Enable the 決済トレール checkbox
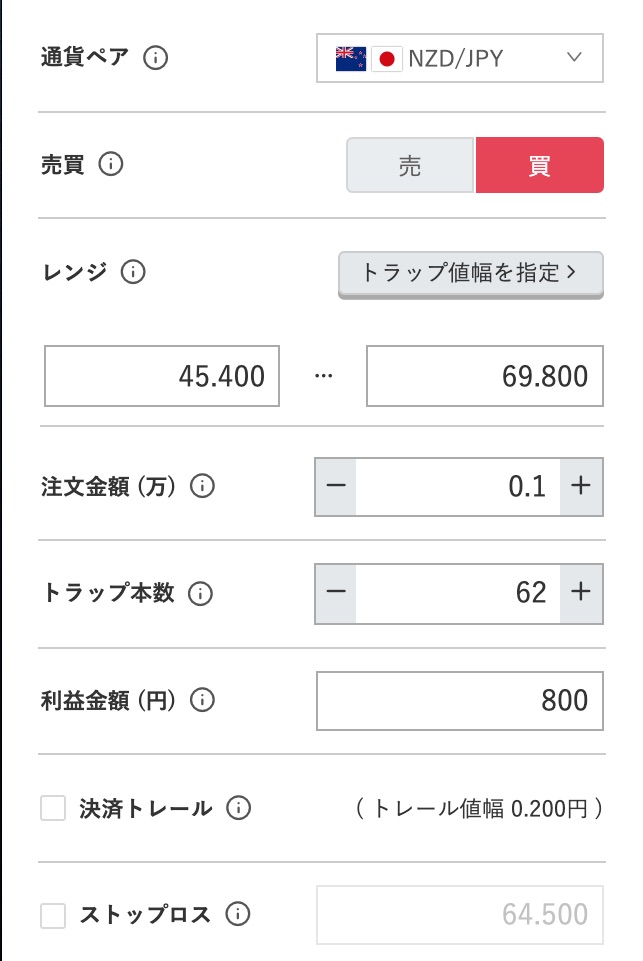Image resolution: width=643 pixels, height=961 pixels. [53, 808]
